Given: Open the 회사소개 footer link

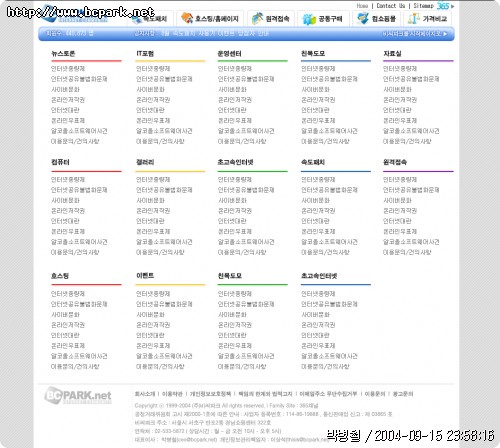Looking at the screenshot, I should coord(145,394).
